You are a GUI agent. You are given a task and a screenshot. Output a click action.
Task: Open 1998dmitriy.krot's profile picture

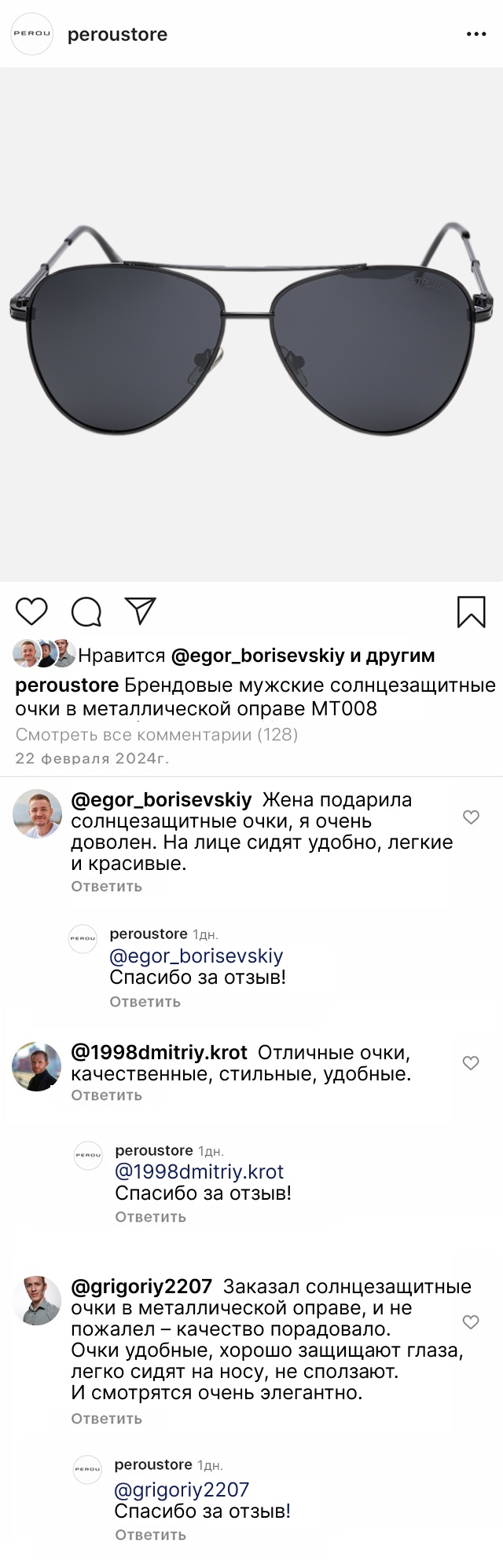37,1066
